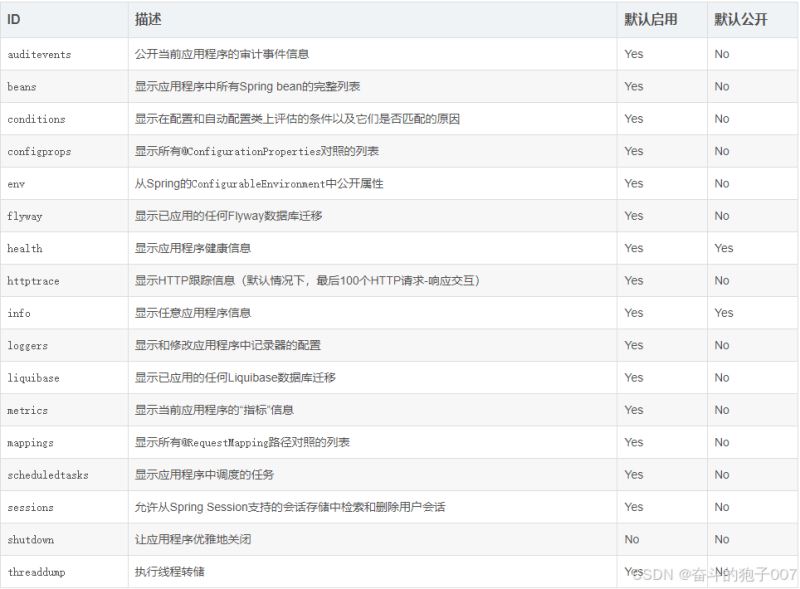
Task: Click loggers row's default-exposed No value
Action: 722,345
